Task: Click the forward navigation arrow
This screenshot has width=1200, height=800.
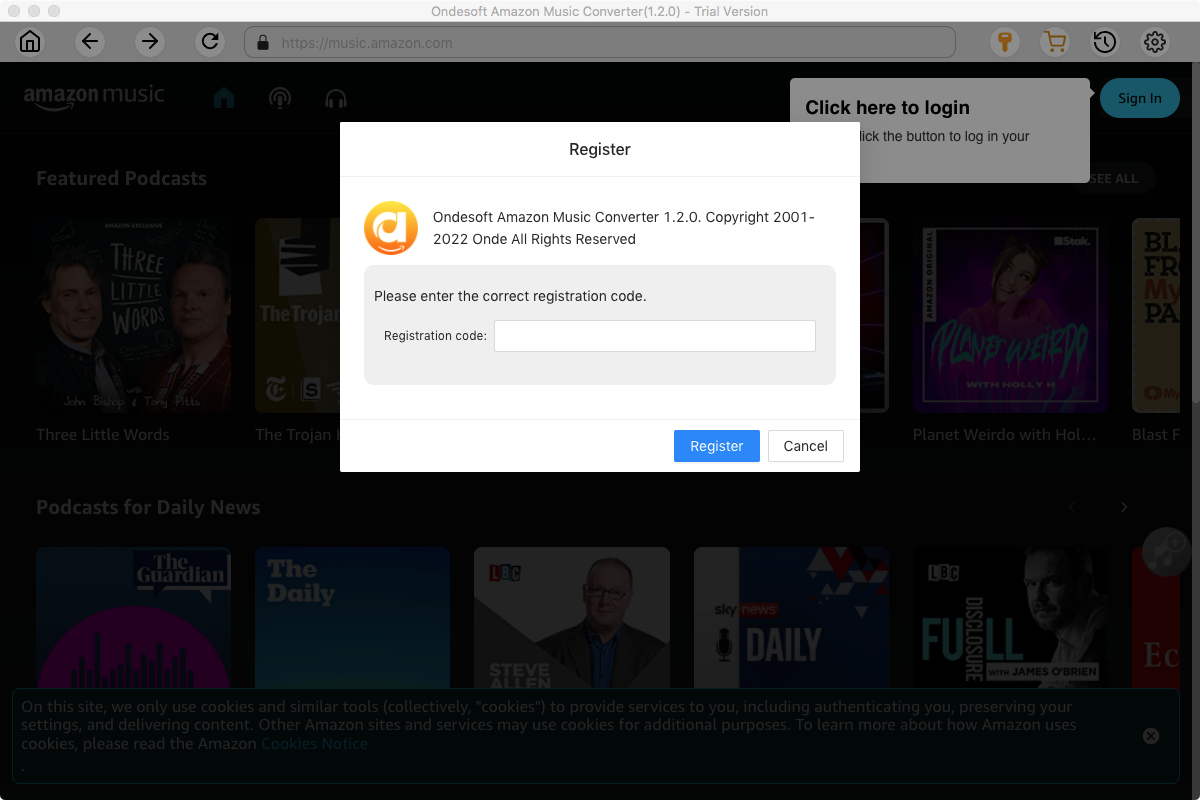Action: (x=150, y=42)
